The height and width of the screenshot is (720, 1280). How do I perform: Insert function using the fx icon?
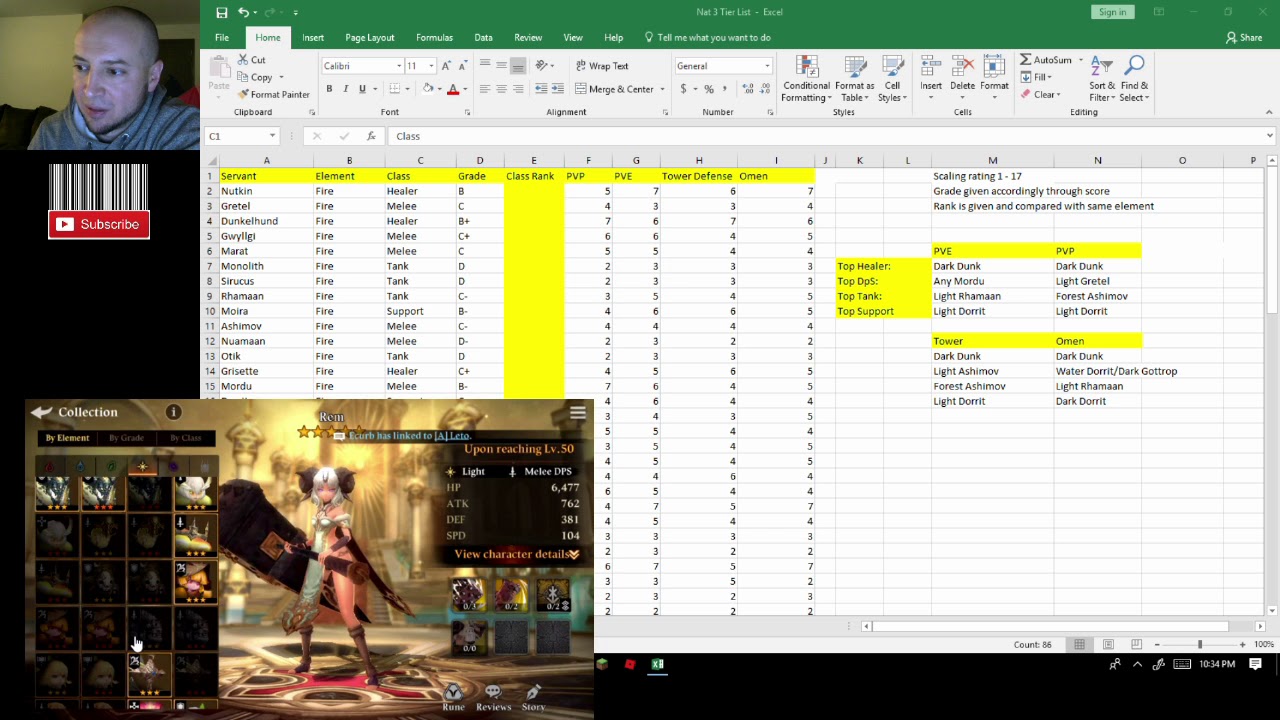click(371, 136)
